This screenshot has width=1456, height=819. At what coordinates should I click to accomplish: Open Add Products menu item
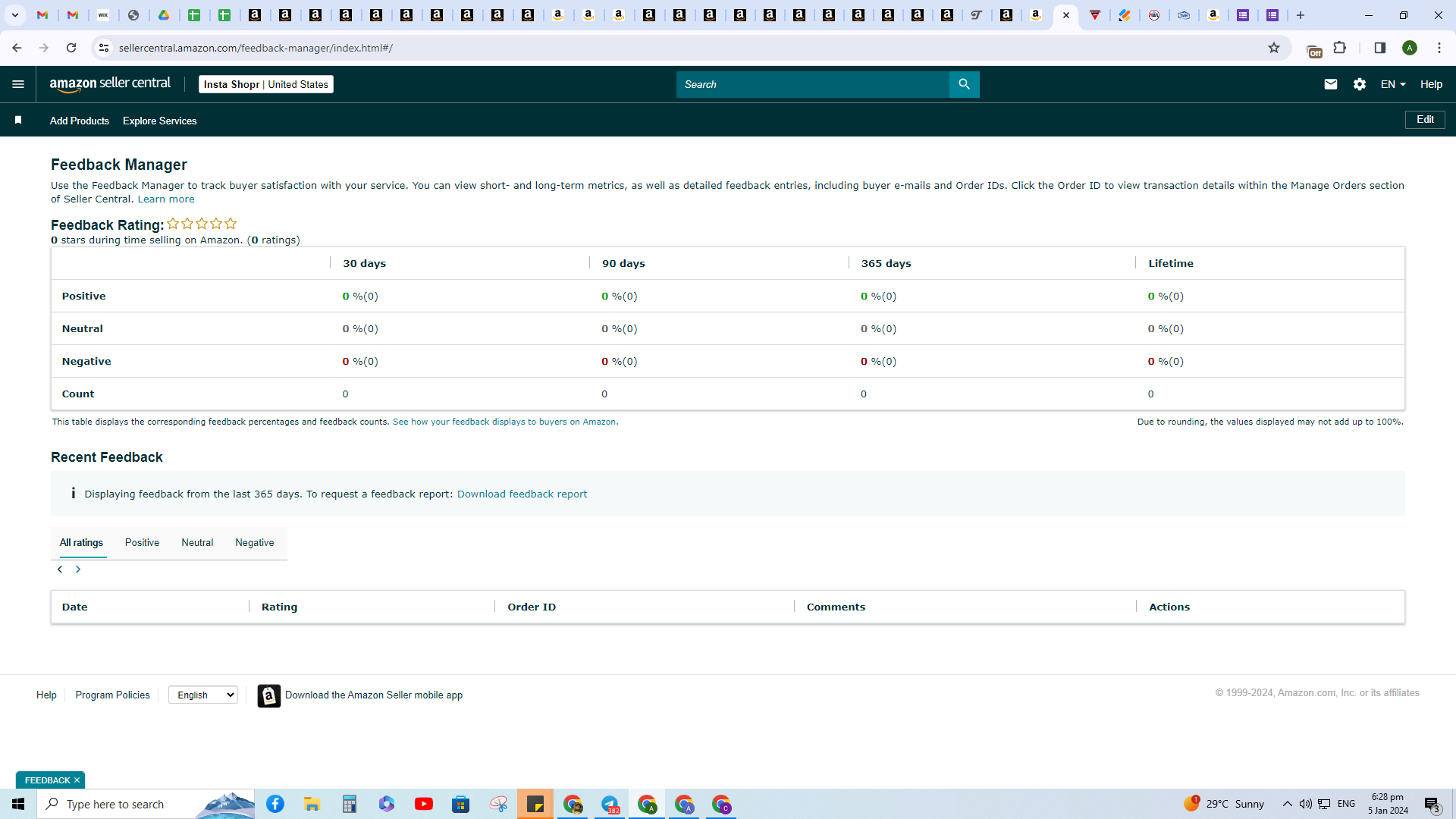point(80,121)
